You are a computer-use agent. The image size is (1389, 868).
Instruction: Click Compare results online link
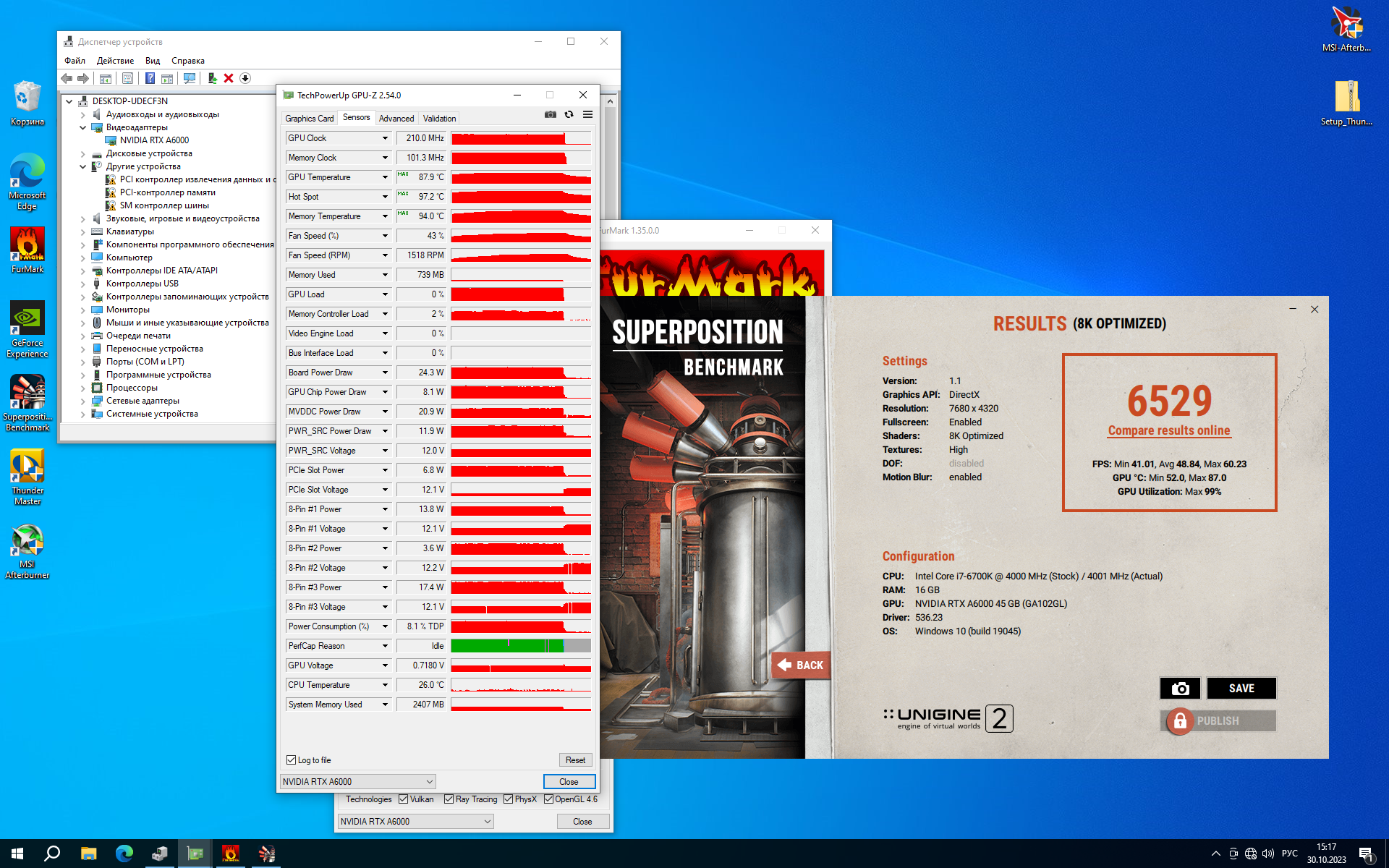[1169, 430]
